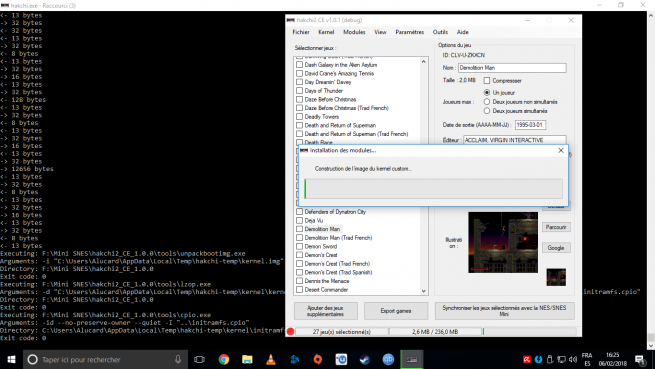
Task: Open the Task View icon
Action: coord(200,359)
